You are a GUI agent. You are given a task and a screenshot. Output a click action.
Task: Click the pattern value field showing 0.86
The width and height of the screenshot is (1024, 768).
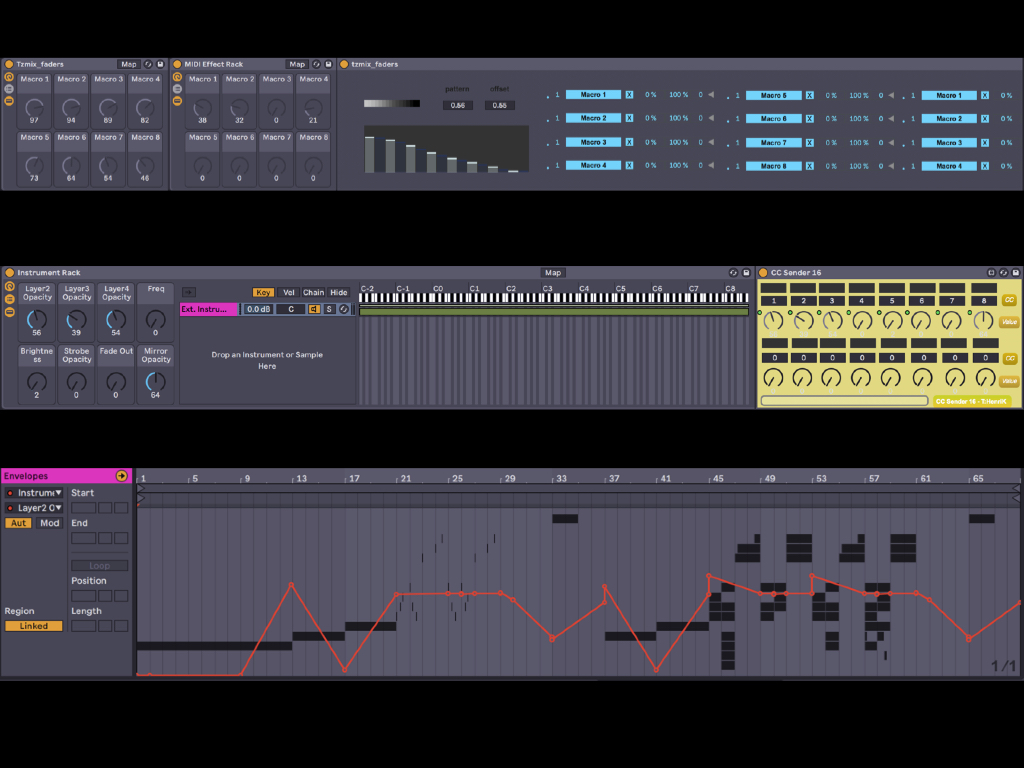coord(457,105)
